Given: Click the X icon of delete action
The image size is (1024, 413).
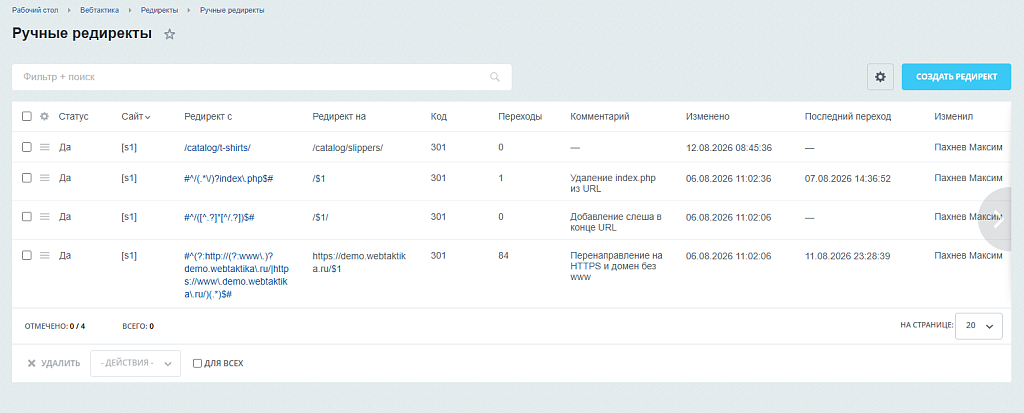Looking at the screenshot, I should point(31,363).
